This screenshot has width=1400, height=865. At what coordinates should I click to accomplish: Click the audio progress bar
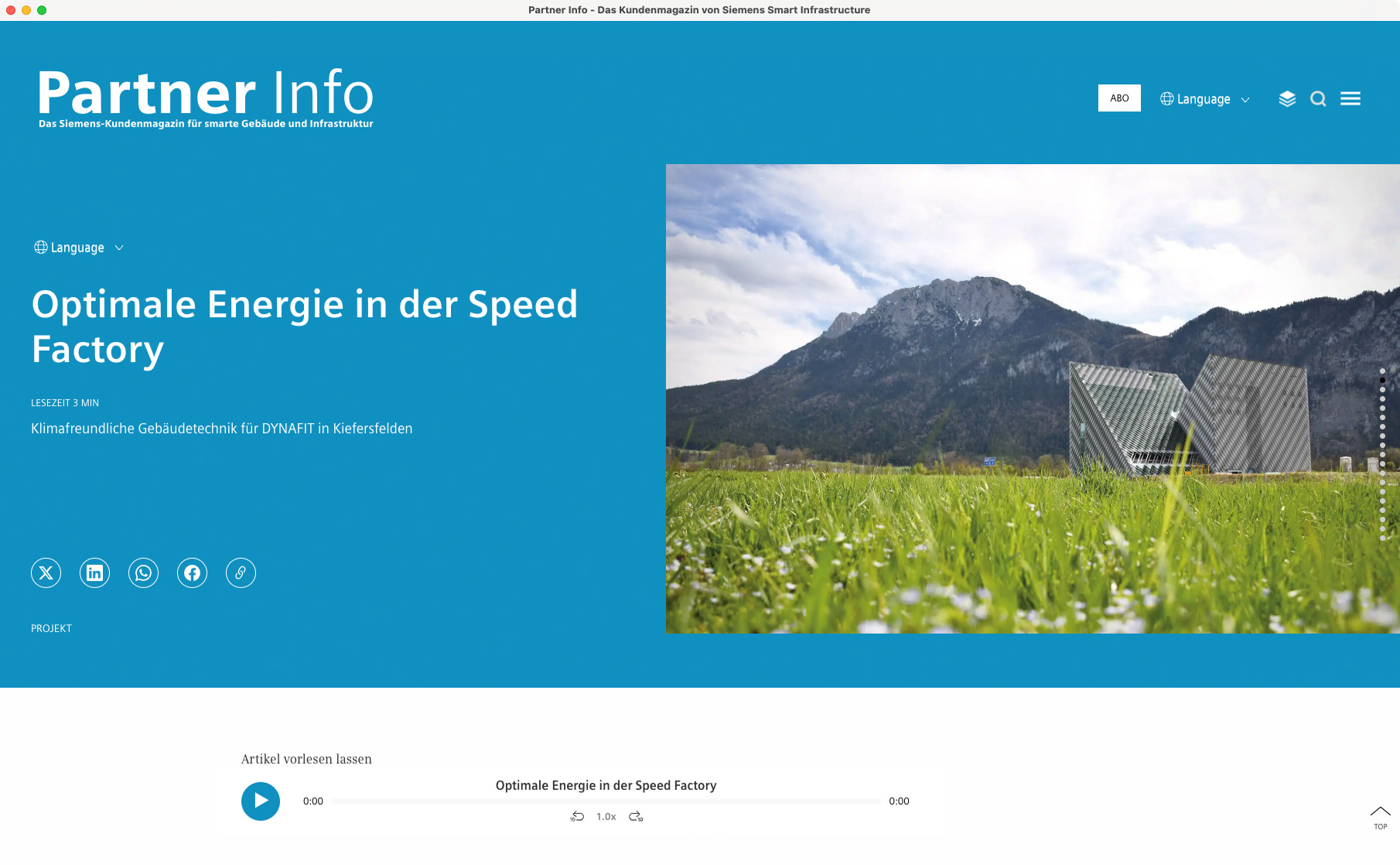(x=606, y=802)
